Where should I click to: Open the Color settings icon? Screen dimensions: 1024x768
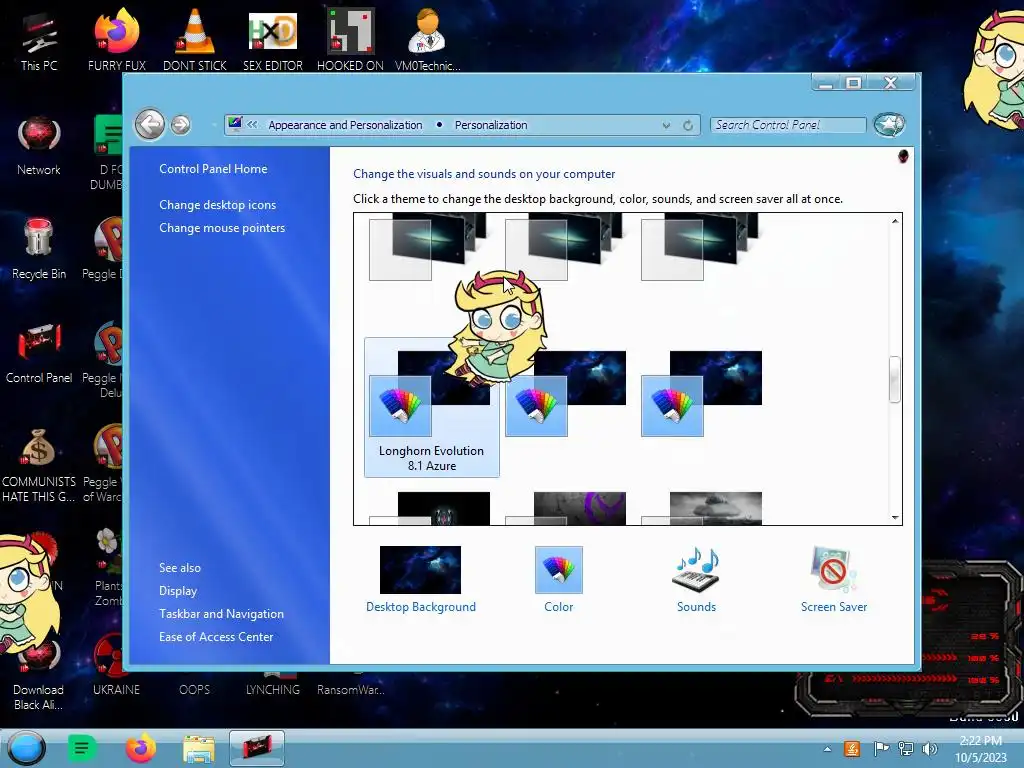[558, 579]
